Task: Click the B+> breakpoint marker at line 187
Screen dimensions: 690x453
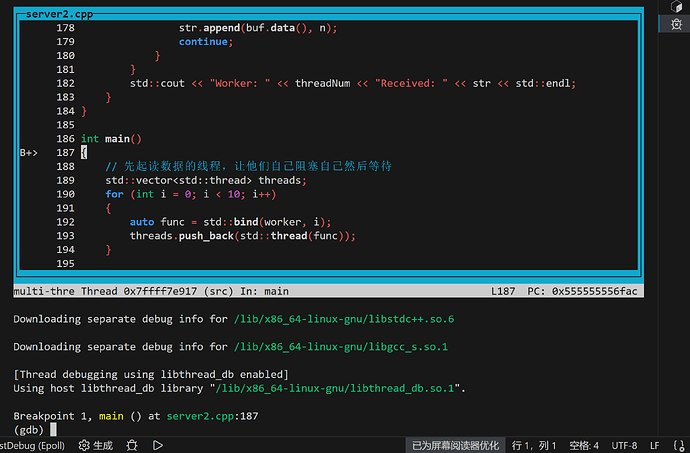Action: (29, 153)
